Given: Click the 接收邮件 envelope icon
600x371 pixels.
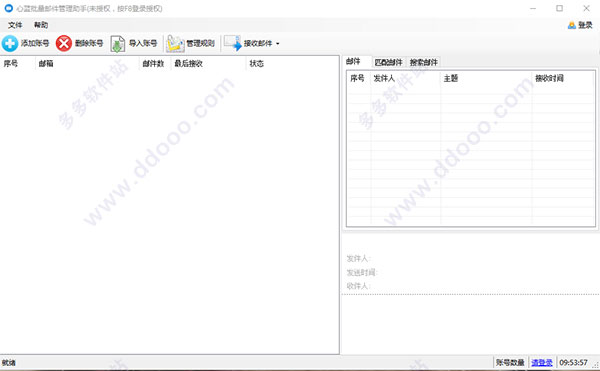Looking at the screenshot, I should click(x=233, y=43).
